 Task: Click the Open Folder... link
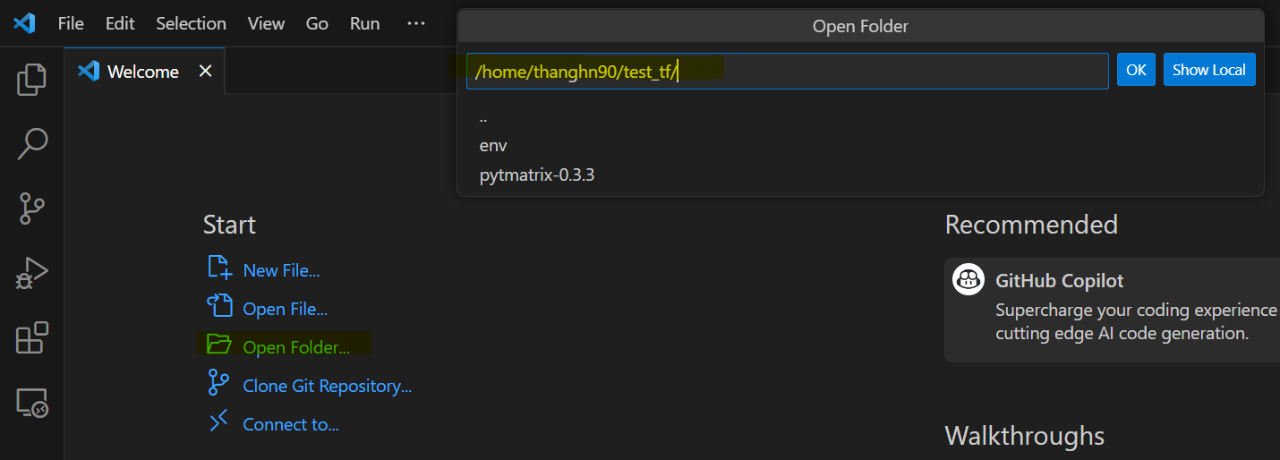point(296,348)
